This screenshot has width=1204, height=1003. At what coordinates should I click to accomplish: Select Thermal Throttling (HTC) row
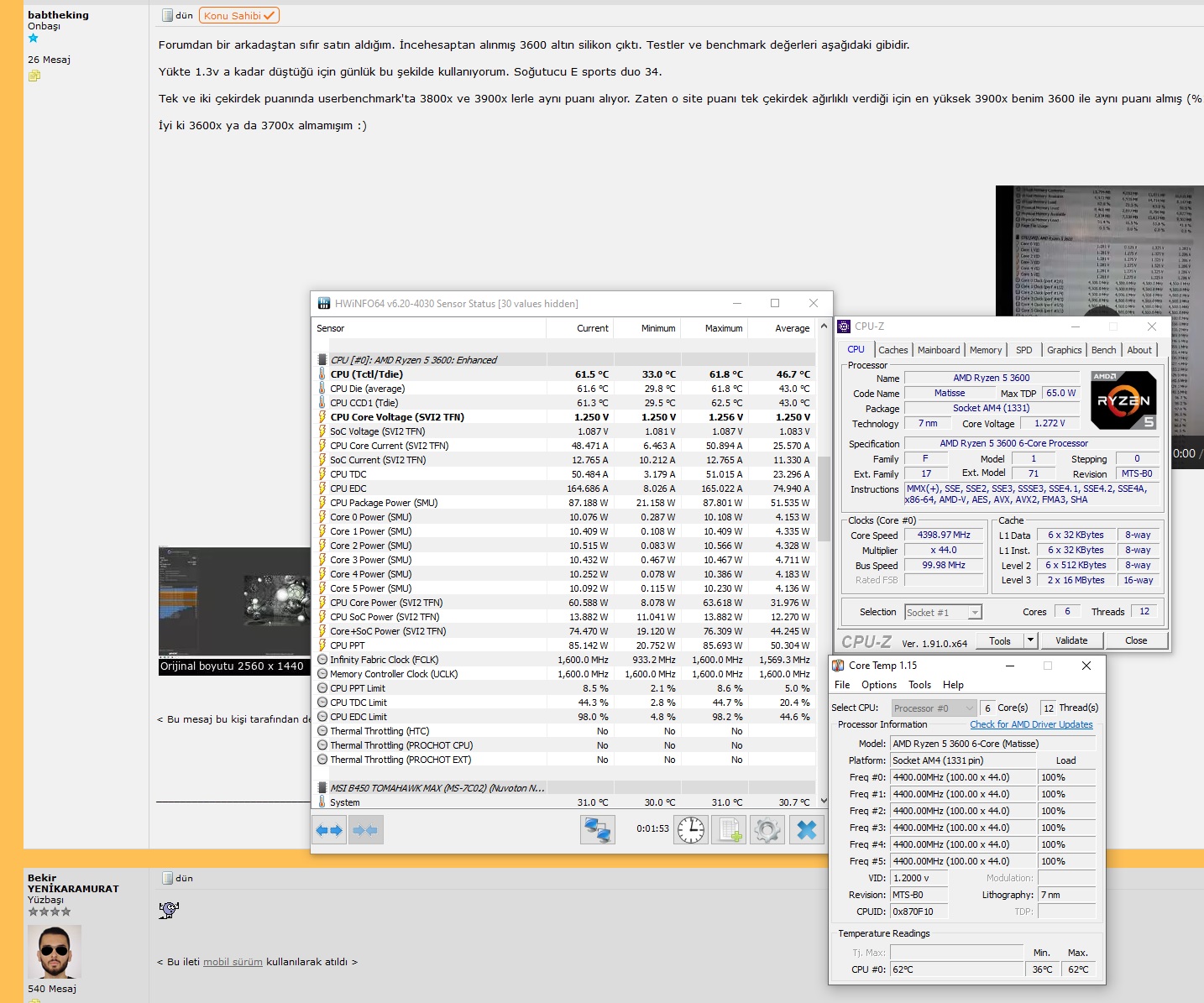[564, 731]
